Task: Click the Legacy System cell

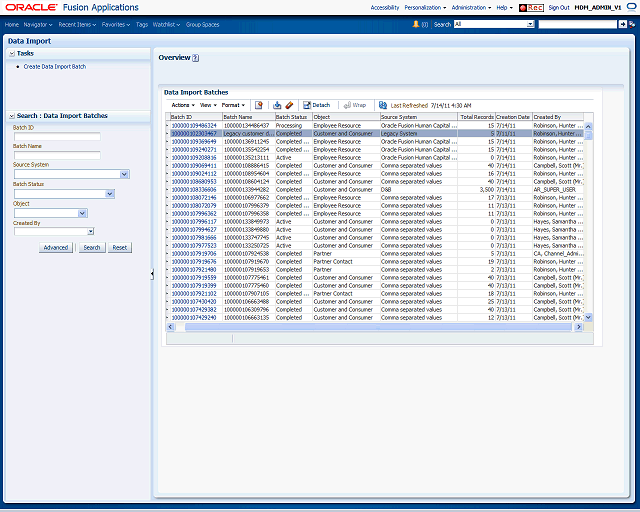Action: 419,134
